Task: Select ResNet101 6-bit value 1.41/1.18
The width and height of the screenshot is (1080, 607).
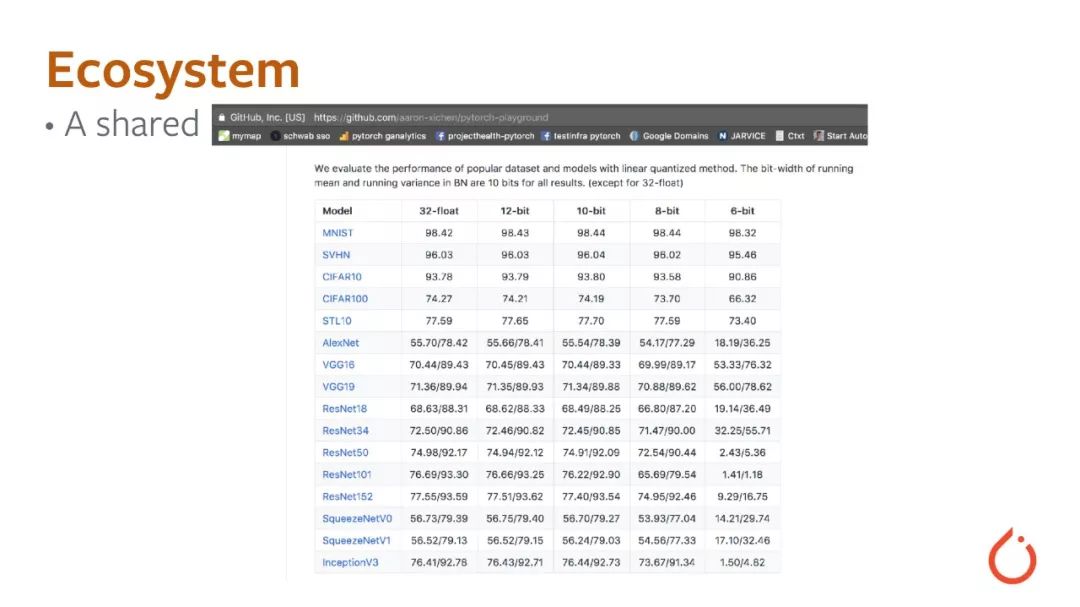Action: (x=742, y=475)
